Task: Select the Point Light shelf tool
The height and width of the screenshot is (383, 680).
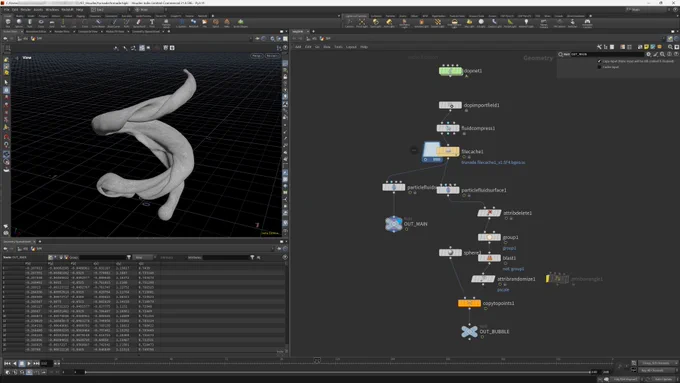Action: click(362, 23)
